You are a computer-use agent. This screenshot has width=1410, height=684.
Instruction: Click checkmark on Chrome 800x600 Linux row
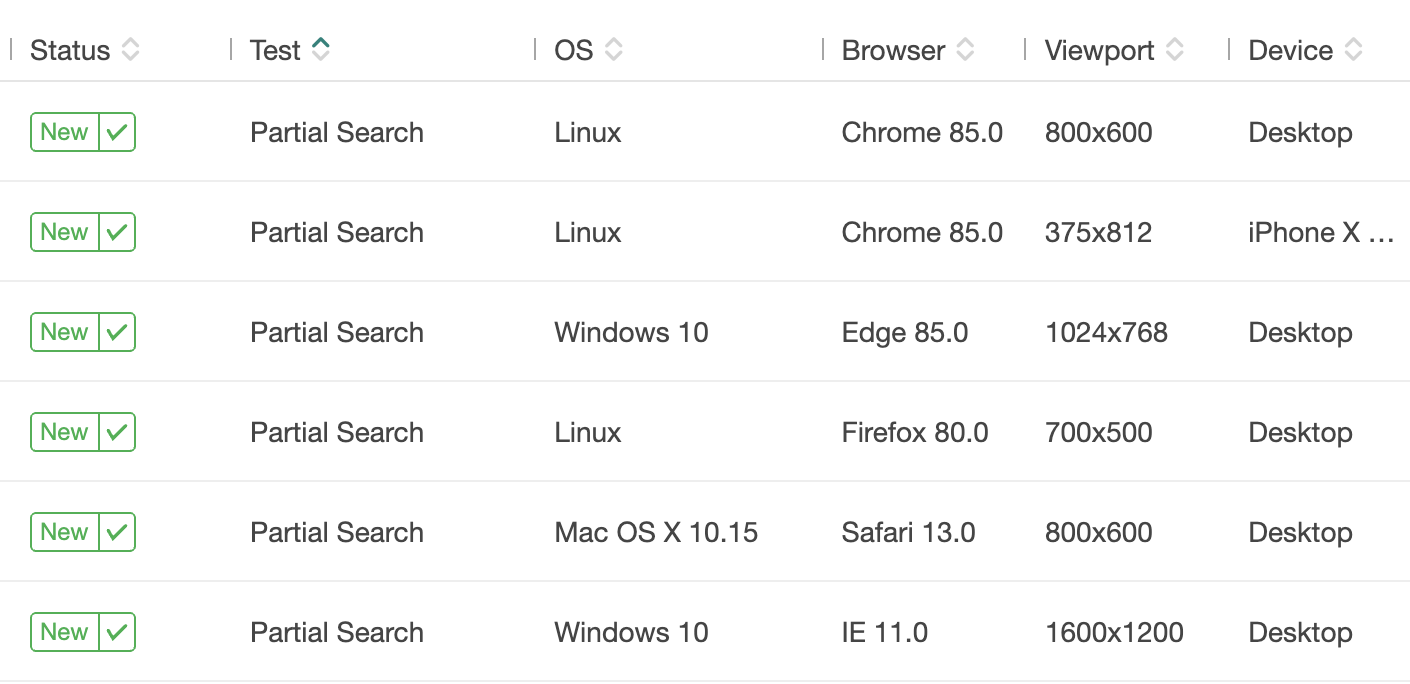point(117,132)
